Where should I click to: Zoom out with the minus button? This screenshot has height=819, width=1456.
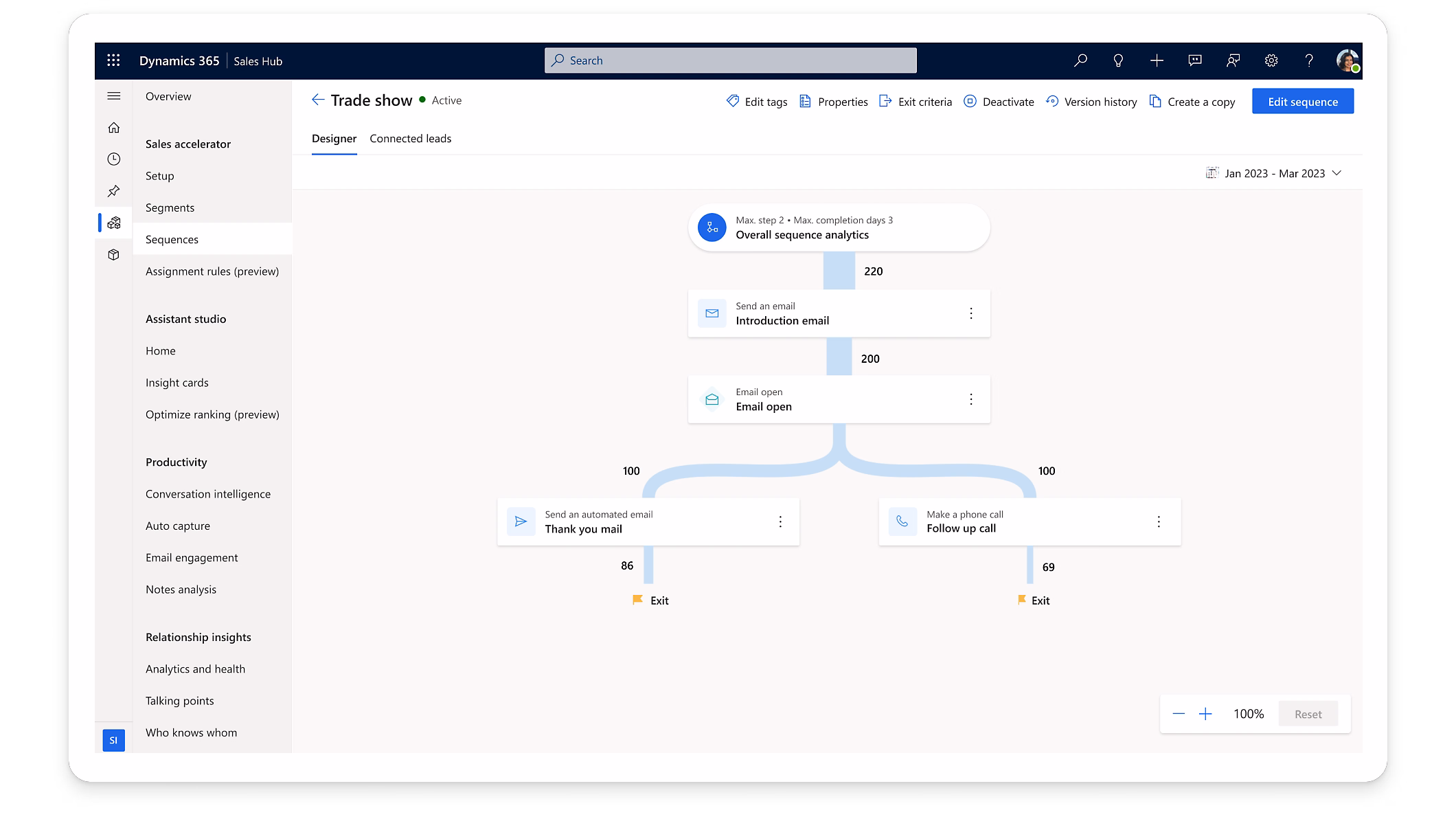coord(1179,714)
